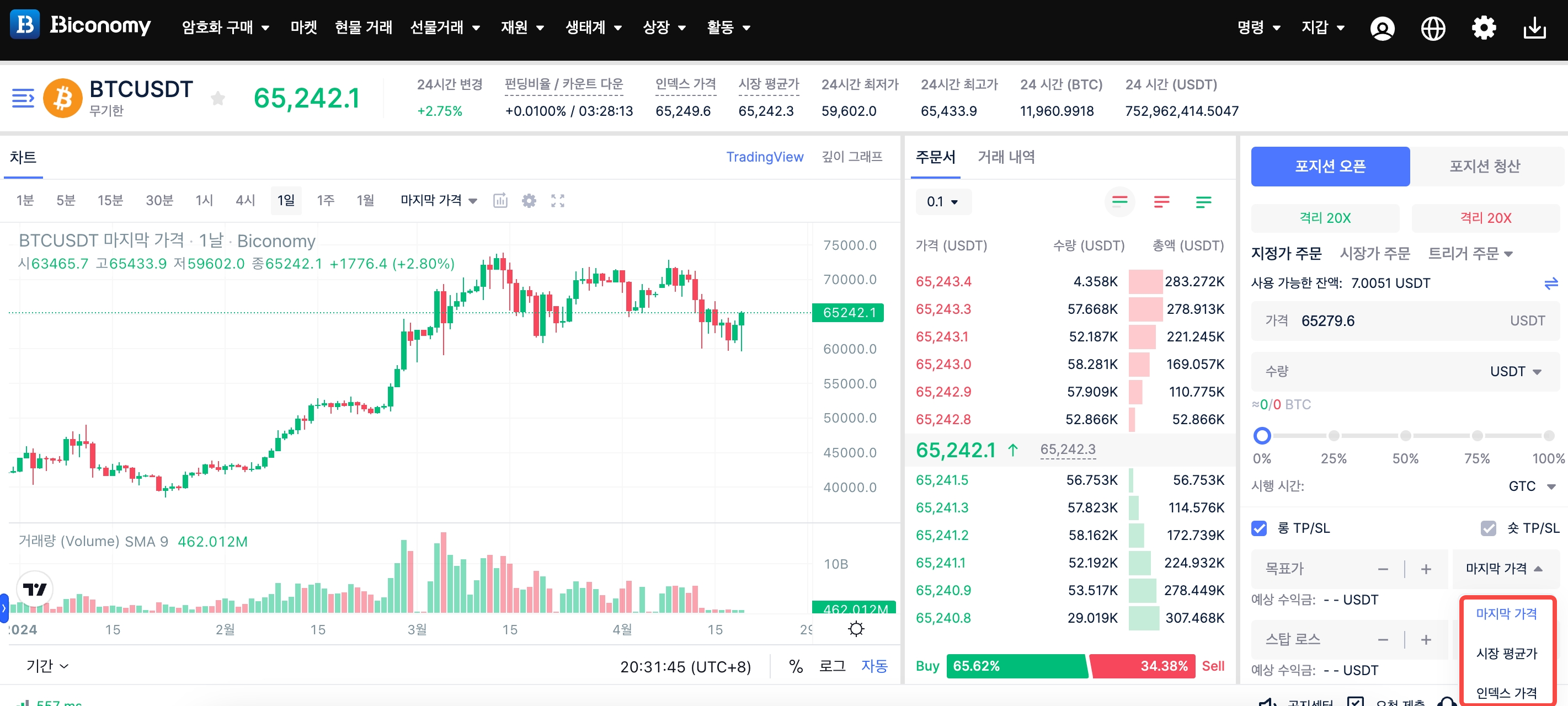Click the download app icon

click(1534, 28)
